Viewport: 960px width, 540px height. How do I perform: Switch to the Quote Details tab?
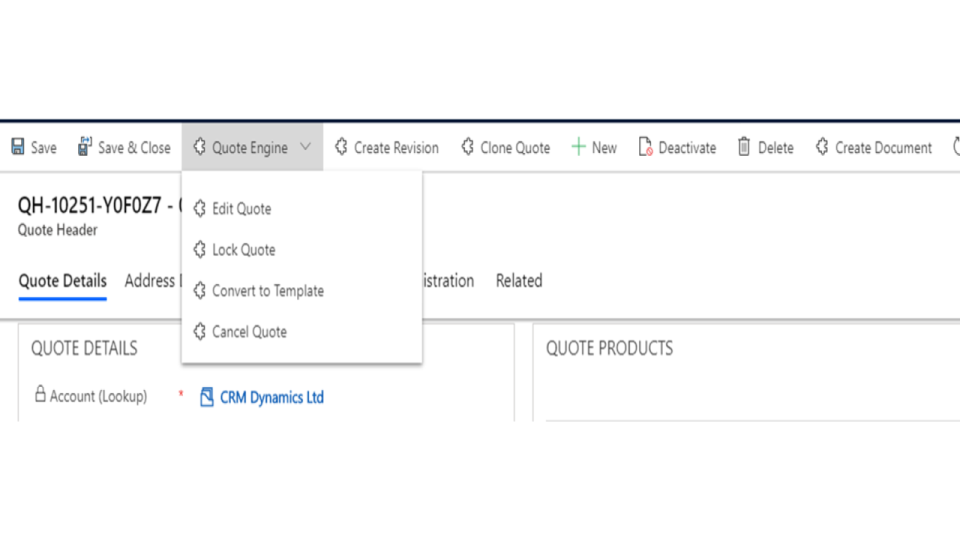click(62, 281)
